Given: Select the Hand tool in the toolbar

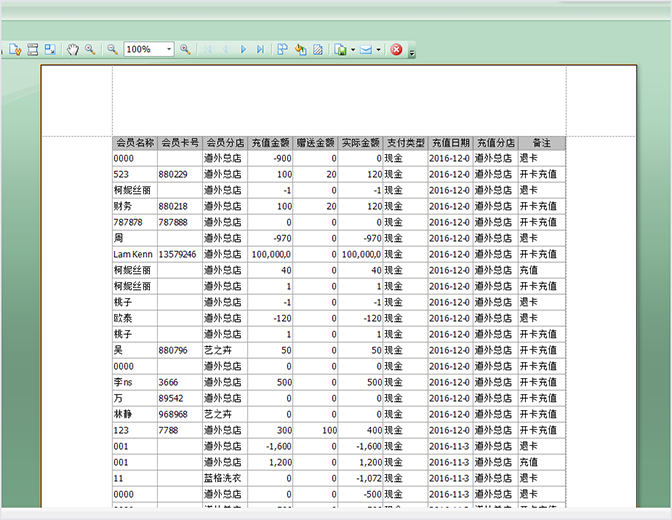Looking at the screenshot, I should pyautogui.click(x=73, y=49).
